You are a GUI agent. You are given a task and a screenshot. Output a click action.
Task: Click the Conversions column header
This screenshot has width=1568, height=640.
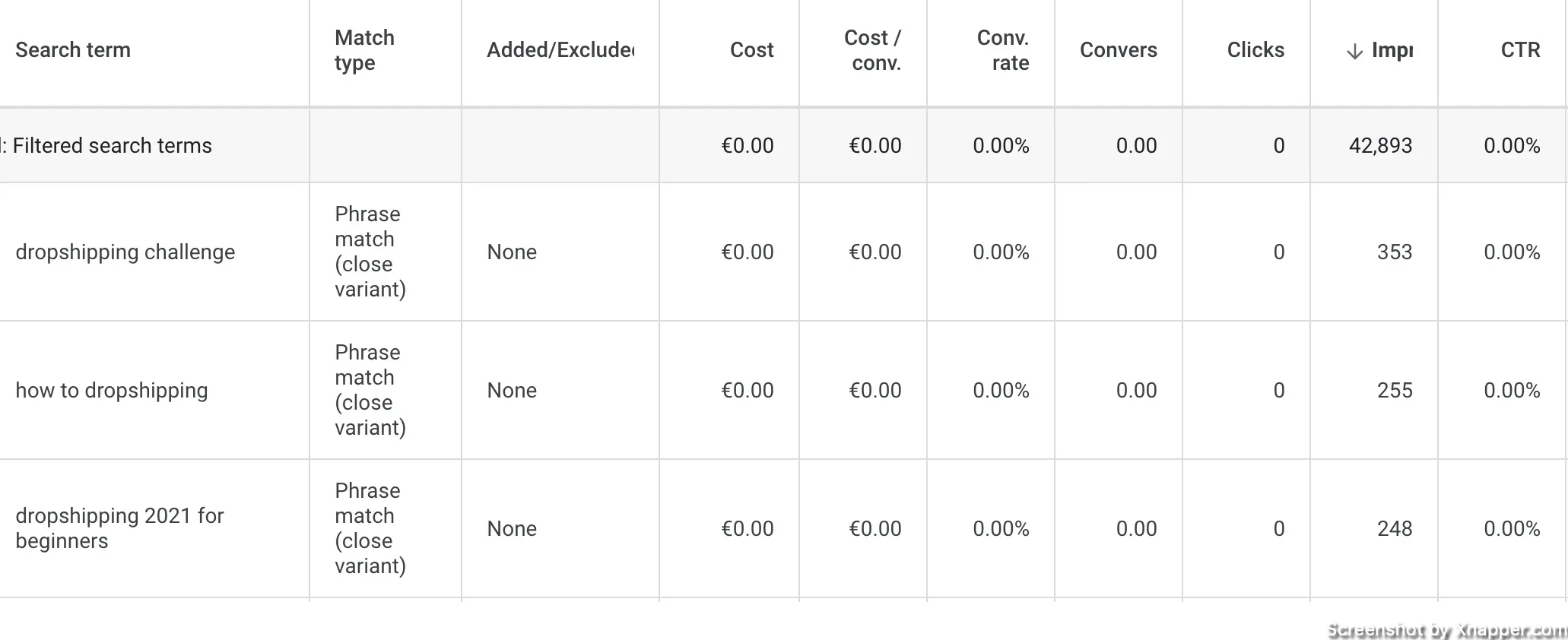click(1118, 50)
